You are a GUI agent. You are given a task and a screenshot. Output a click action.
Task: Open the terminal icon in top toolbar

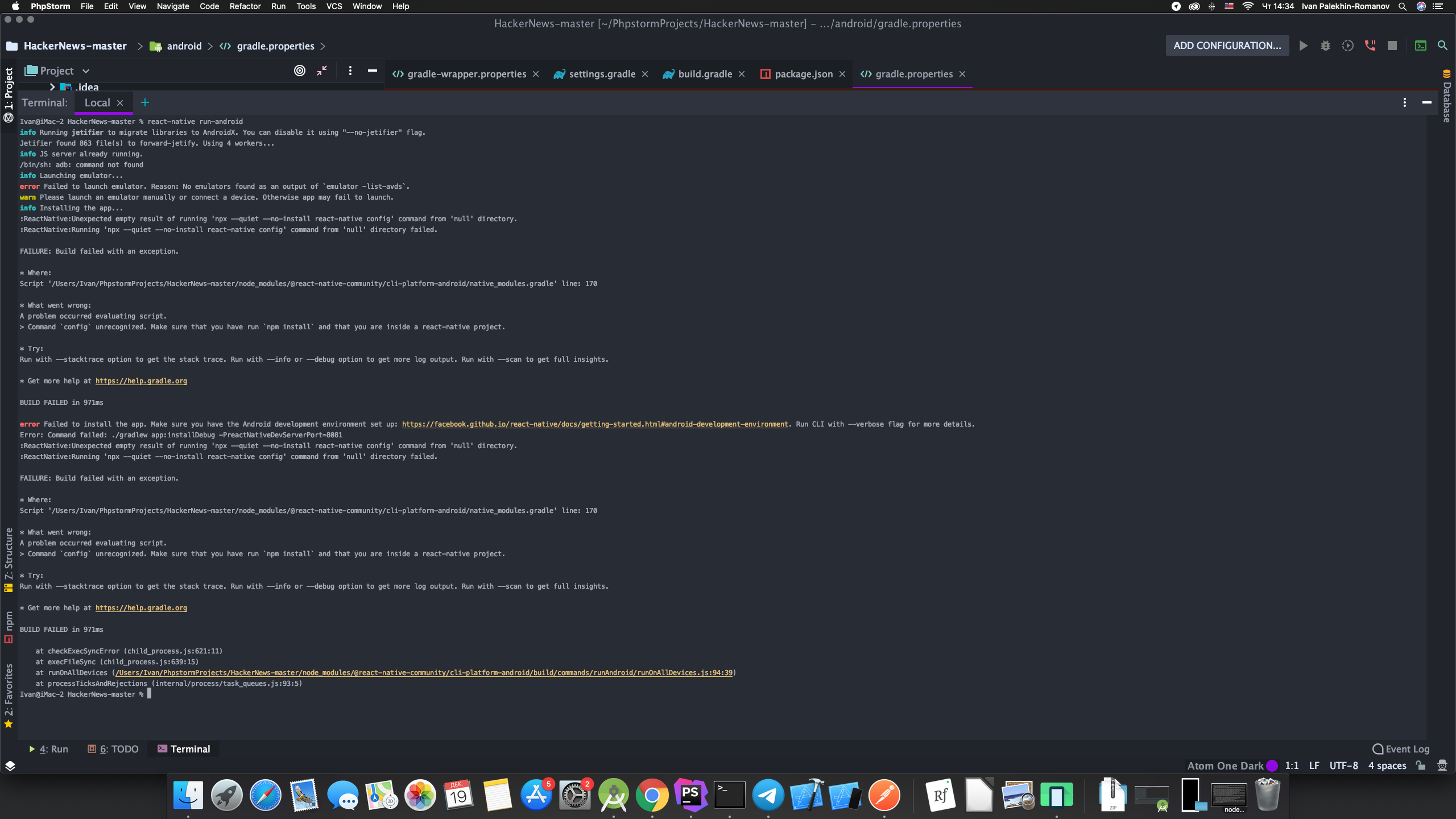1421,45
